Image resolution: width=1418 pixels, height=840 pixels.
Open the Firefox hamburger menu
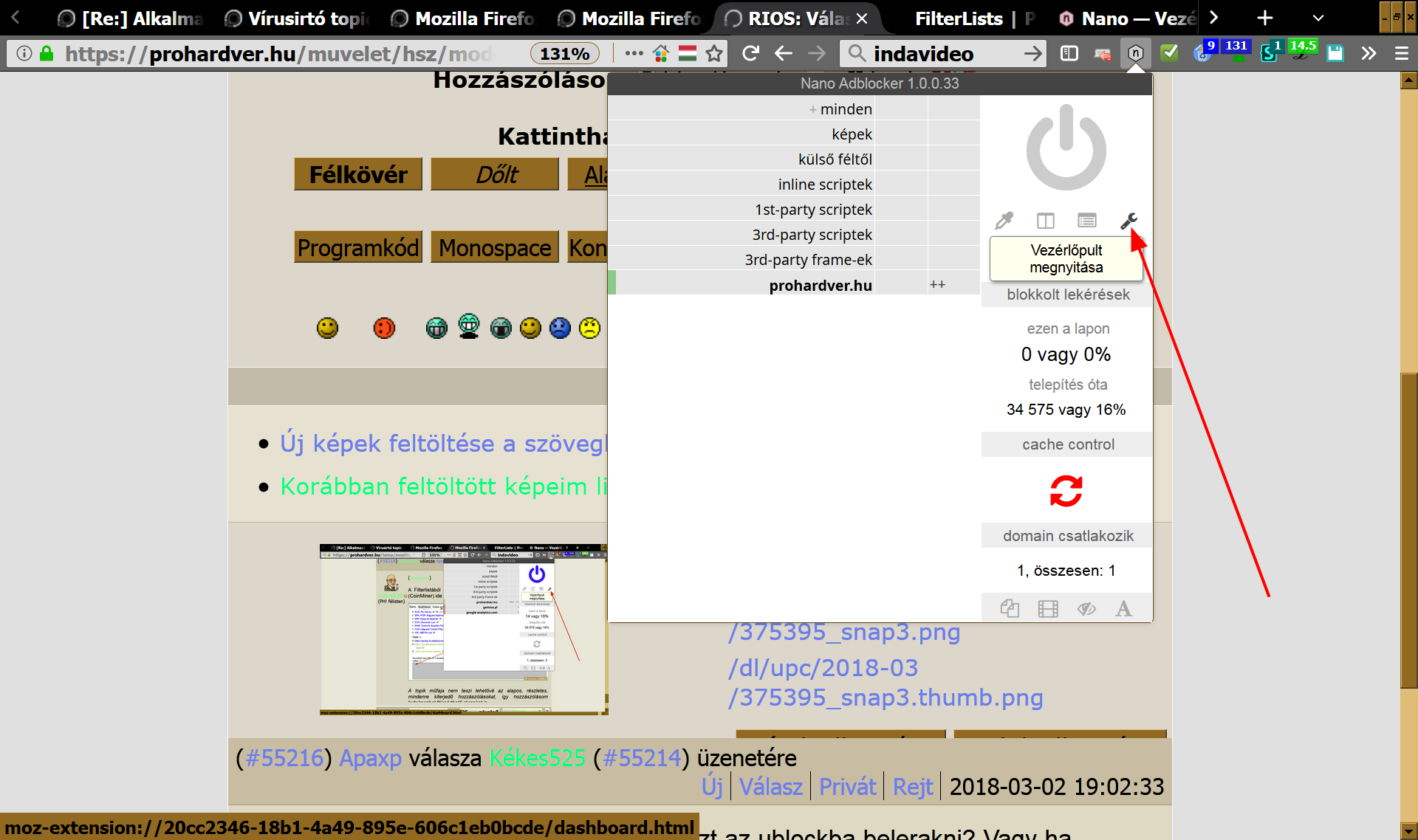click(1401, 53)
